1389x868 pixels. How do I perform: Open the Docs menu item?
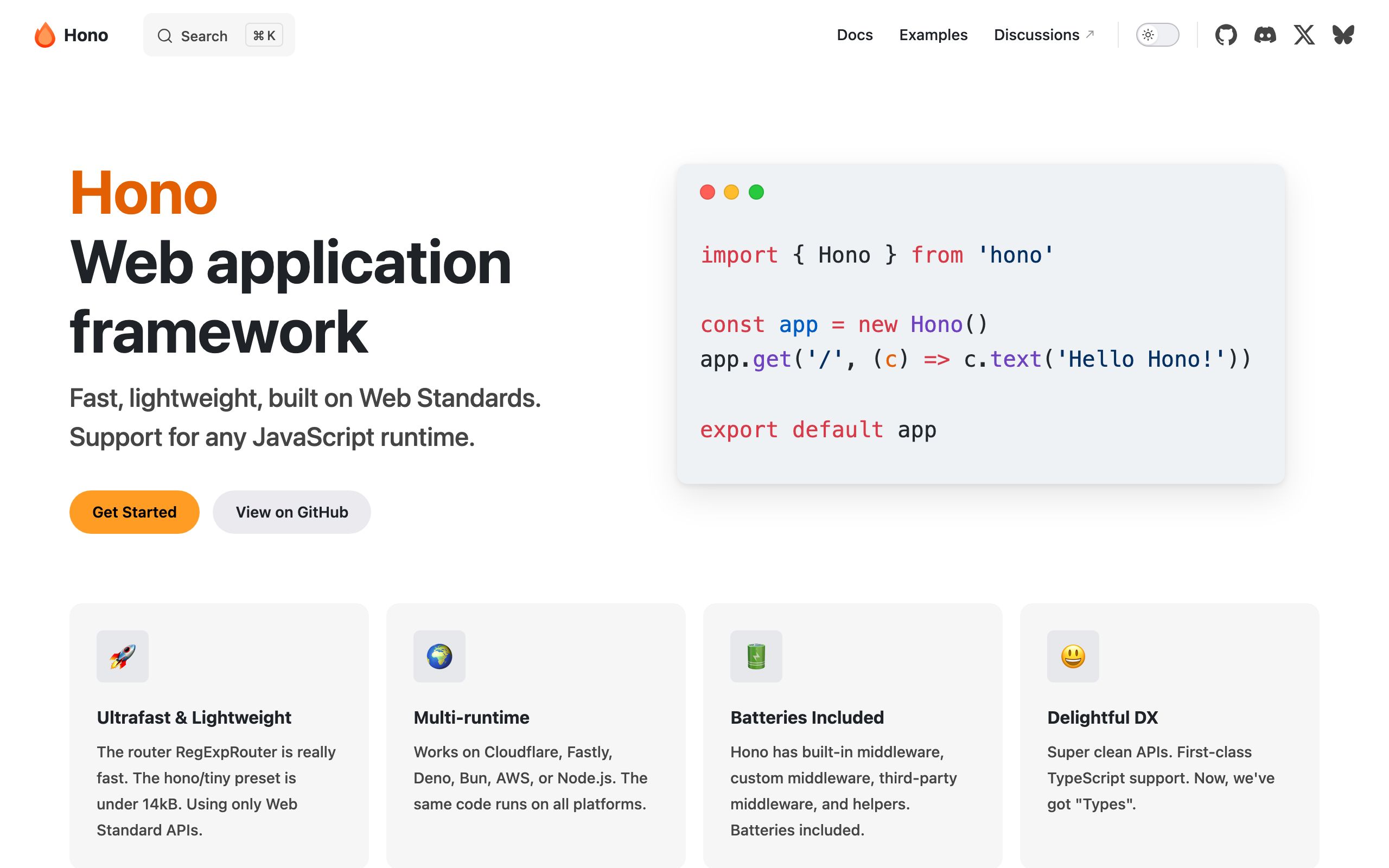coord(855,35)
